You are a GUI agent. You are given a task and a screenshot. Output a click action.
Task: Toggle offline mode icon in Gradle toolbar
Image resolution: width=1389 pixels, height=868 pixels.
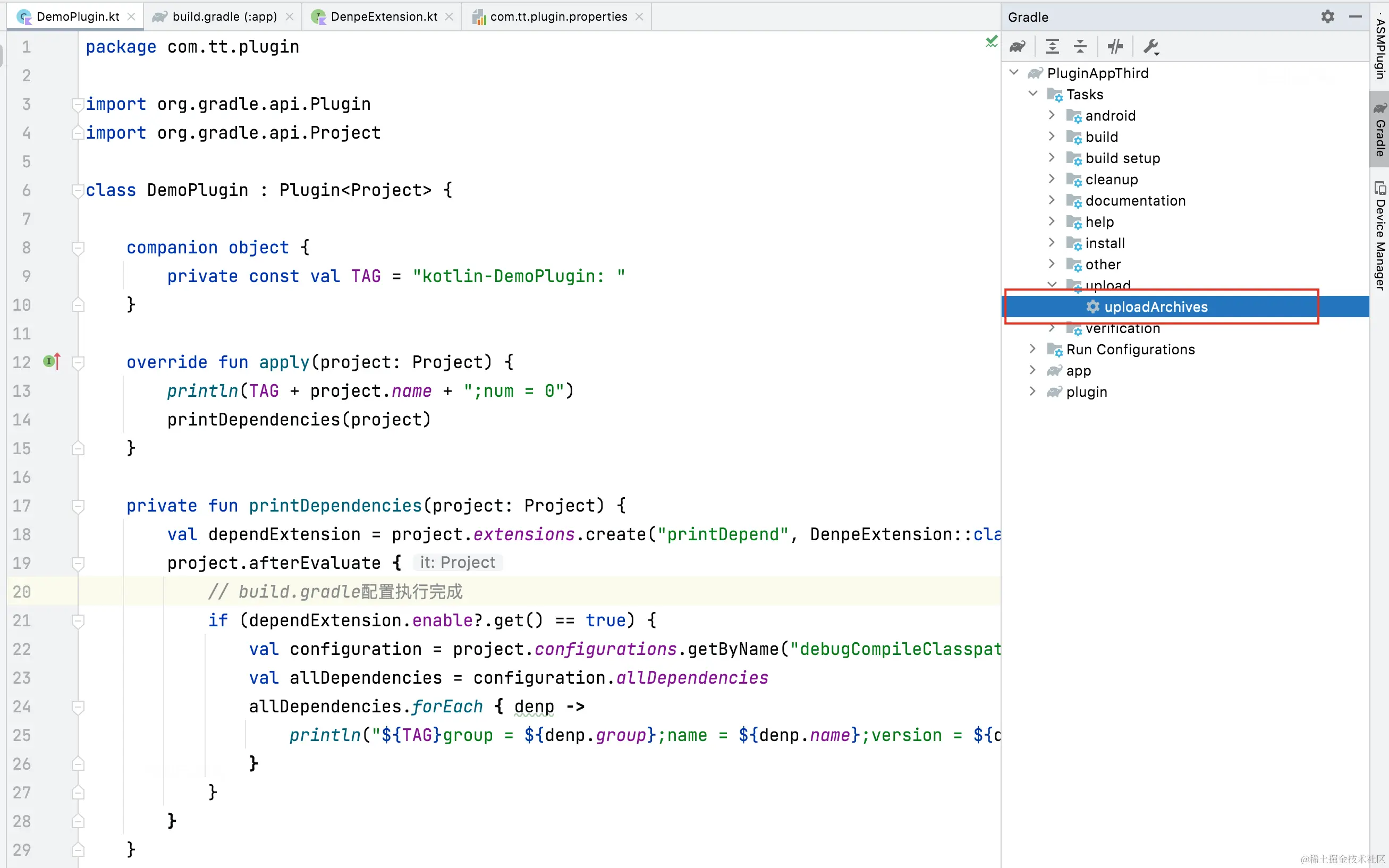pos(1115,47)
